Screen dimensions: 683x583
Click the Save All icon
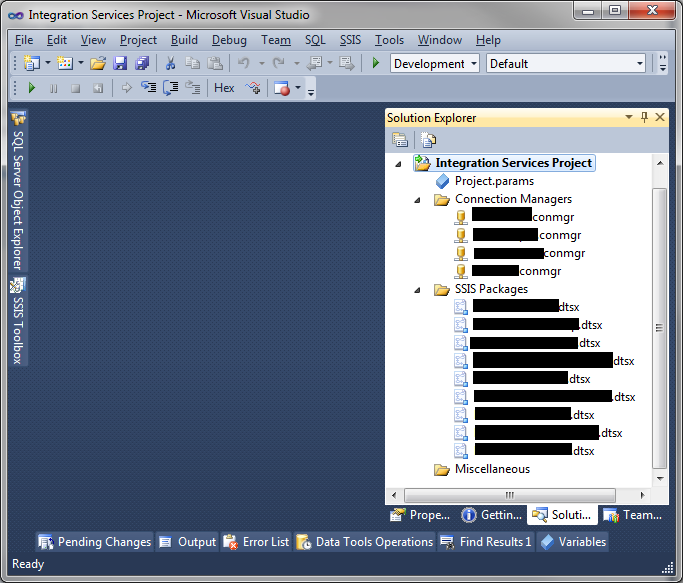142,63
